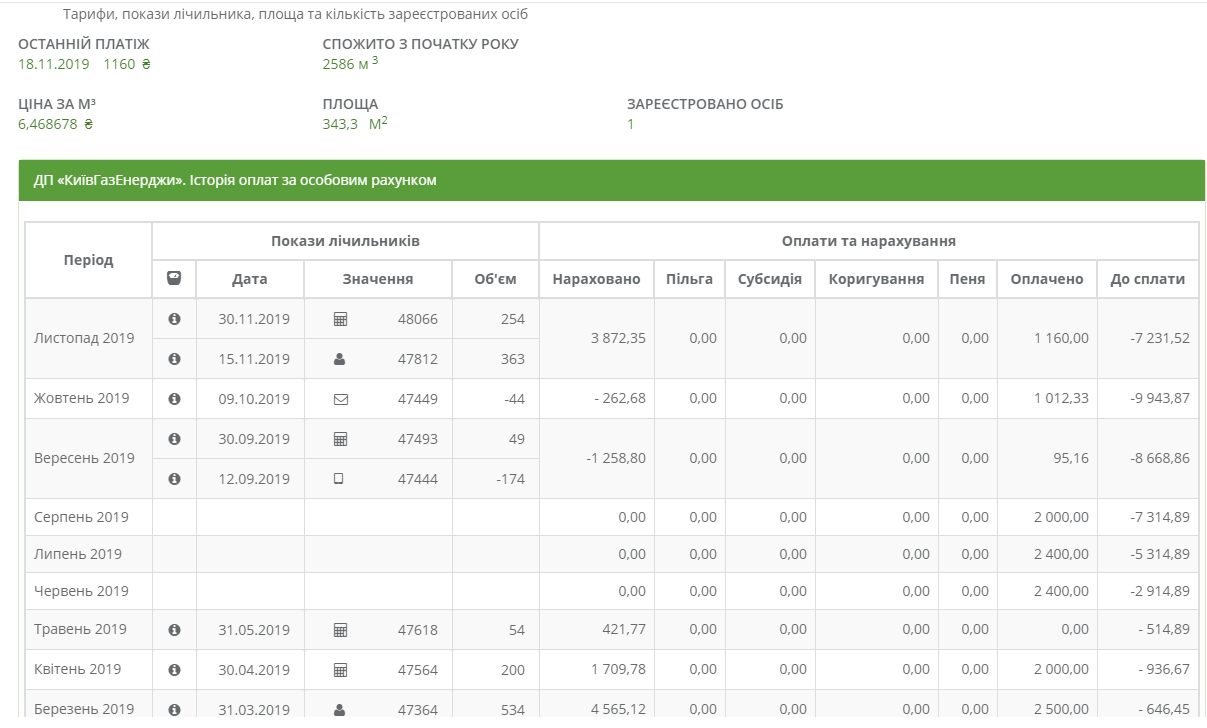The width and height of the screenshot is (1207, 728).
Task: Click last payment date 18.11.2019
Action: click(x=54, y=65)
